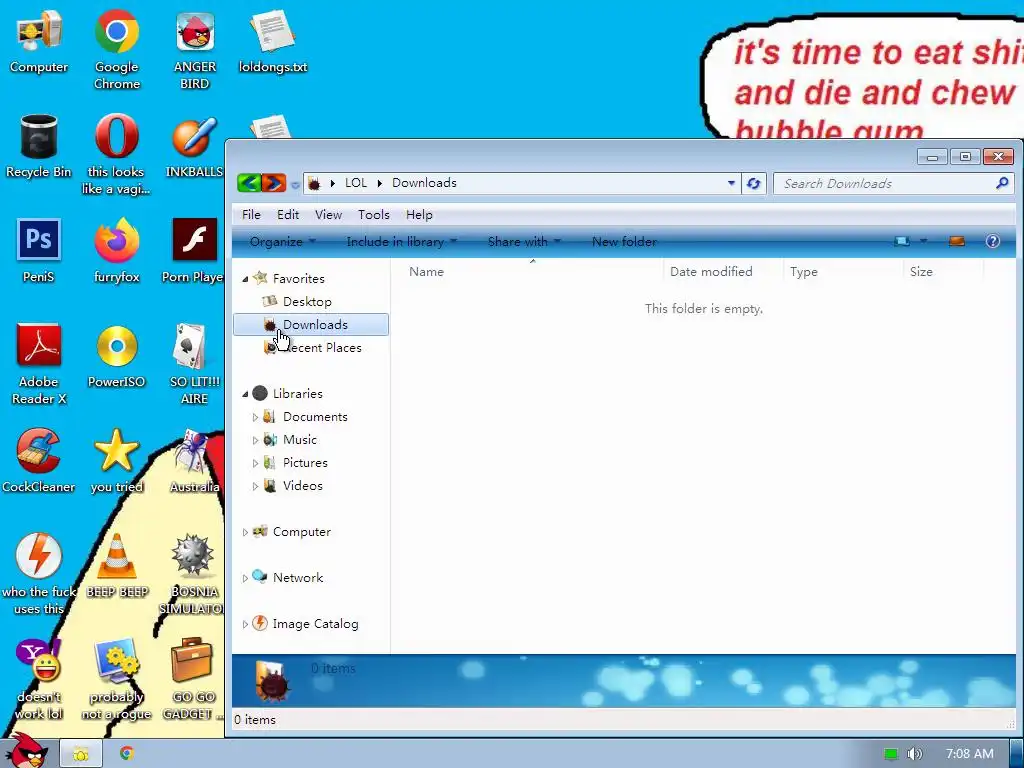Screen dimensions: 1024x768
Task: Select the orange lightning bolt desktop icon
Action: tap(39, 575)
